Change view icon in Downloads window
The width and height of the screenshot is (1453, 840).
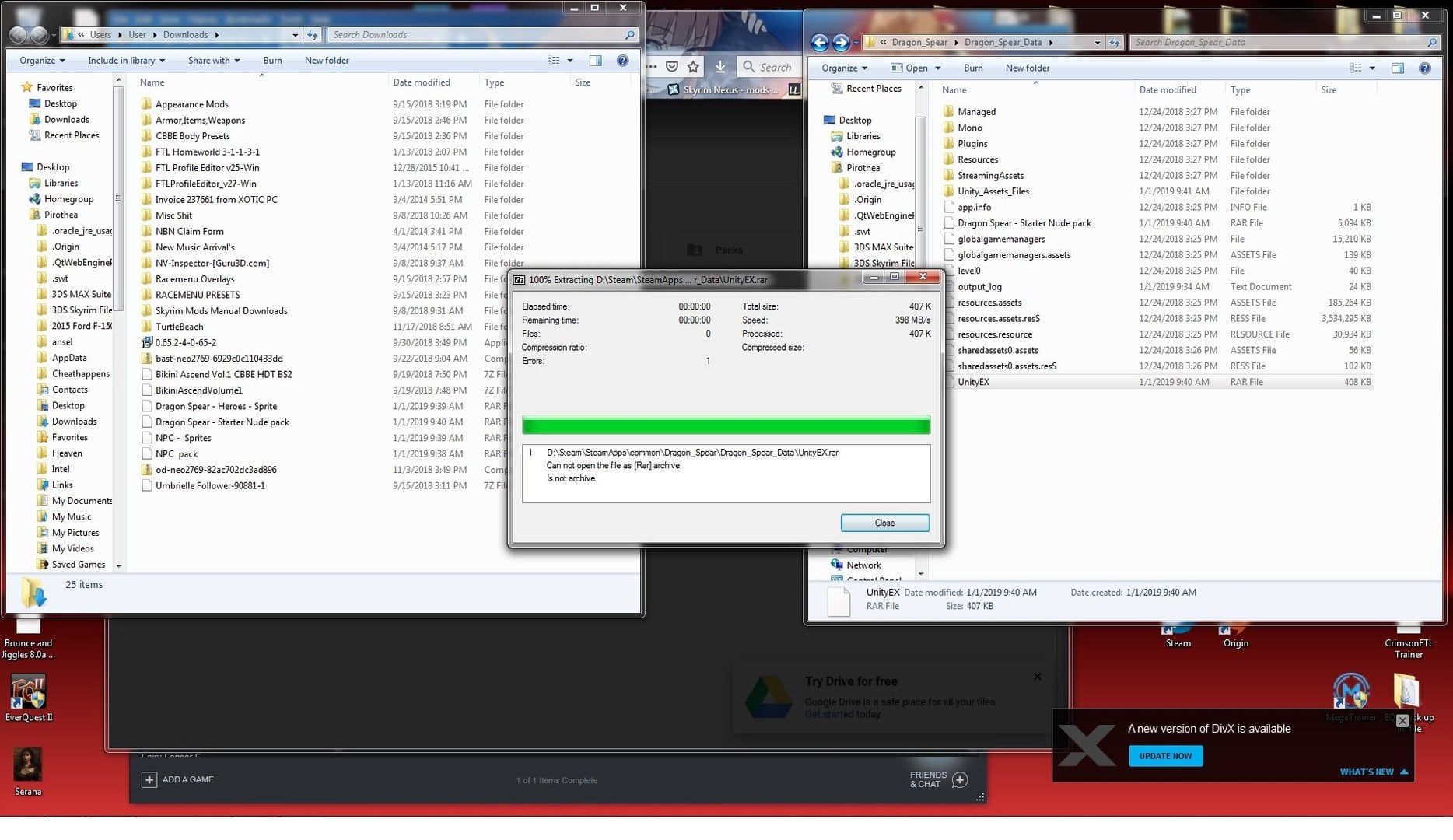pos(554,61)
